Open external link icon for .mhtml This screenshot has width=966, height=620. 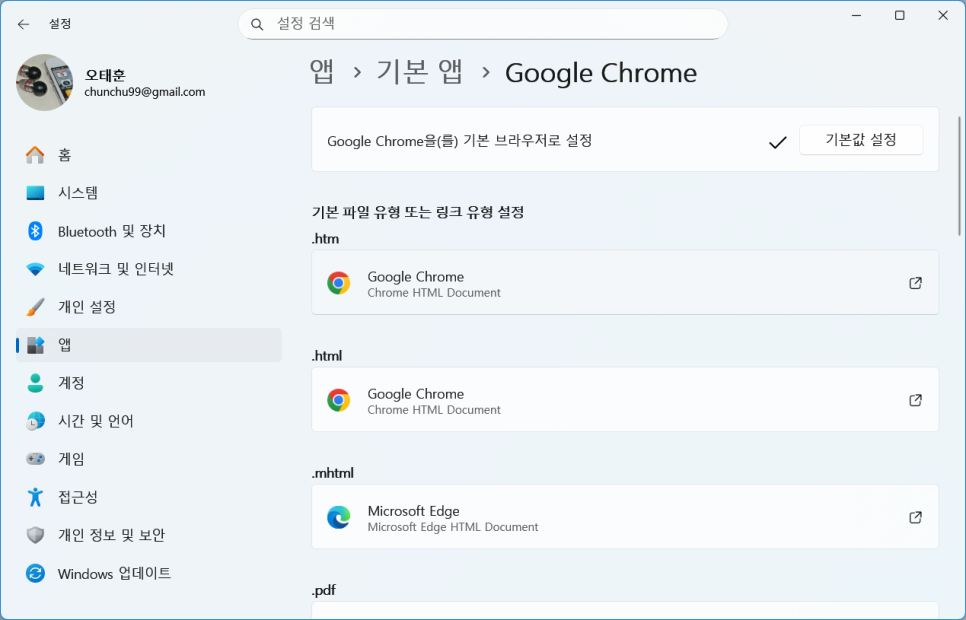click(x=915, y=517)
